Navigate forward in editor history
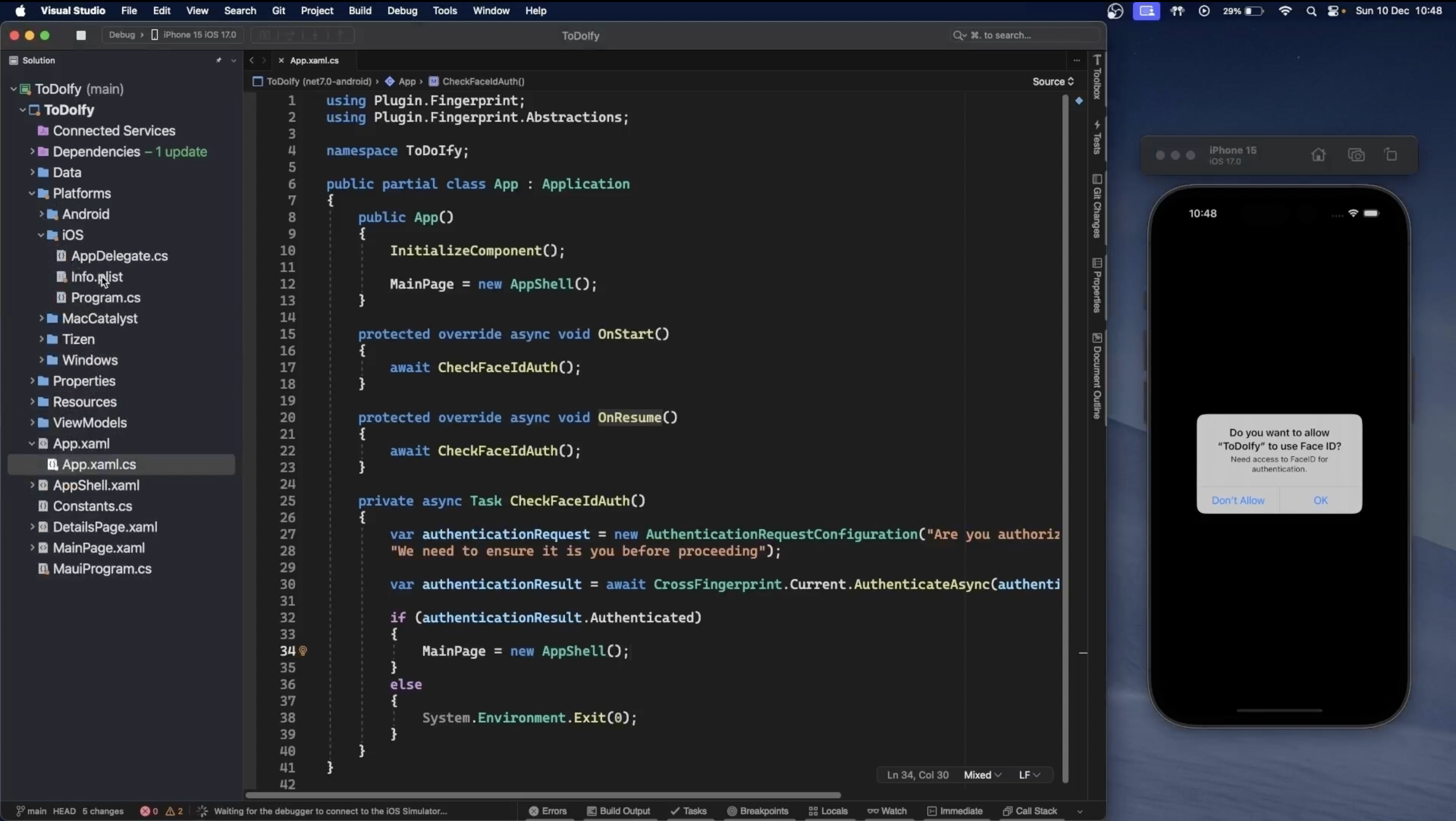Image resolution: width=1456 pixels, height=821 pixels. 263,60
